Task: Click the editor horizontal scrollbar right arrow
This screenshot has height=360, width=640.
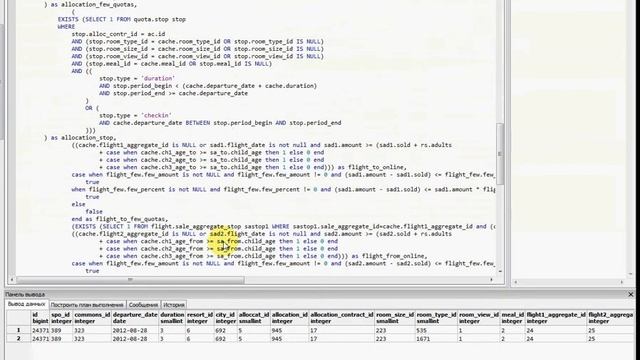Action: (491, 280)
